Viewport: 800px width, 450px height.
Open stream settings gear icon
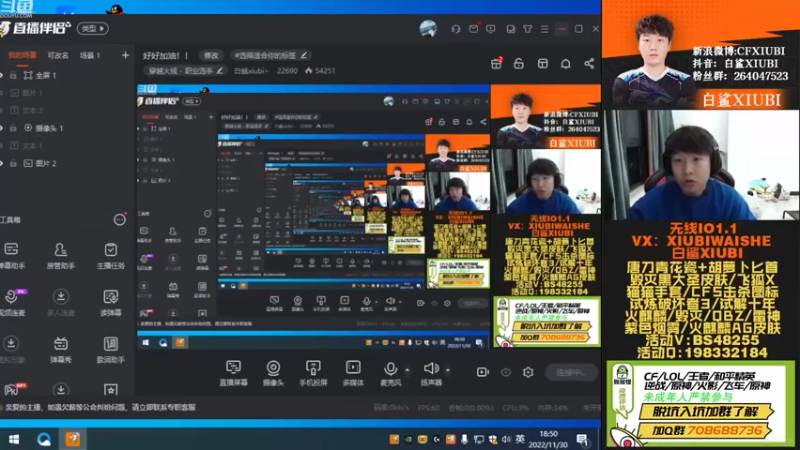(x=528, y=372)
